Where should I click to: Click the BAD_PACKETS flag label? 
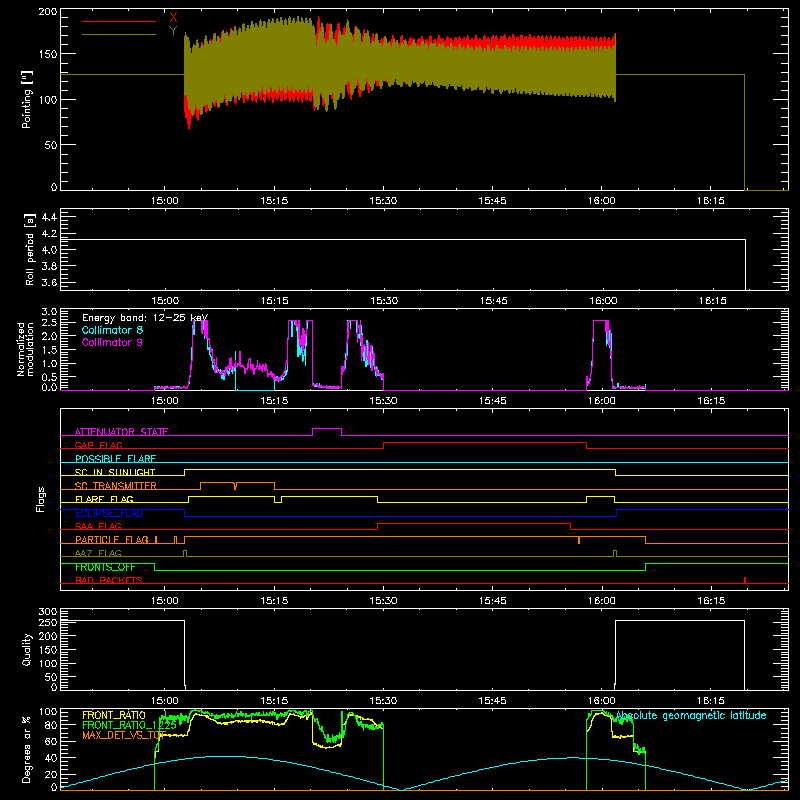click(x=109, y=580)
